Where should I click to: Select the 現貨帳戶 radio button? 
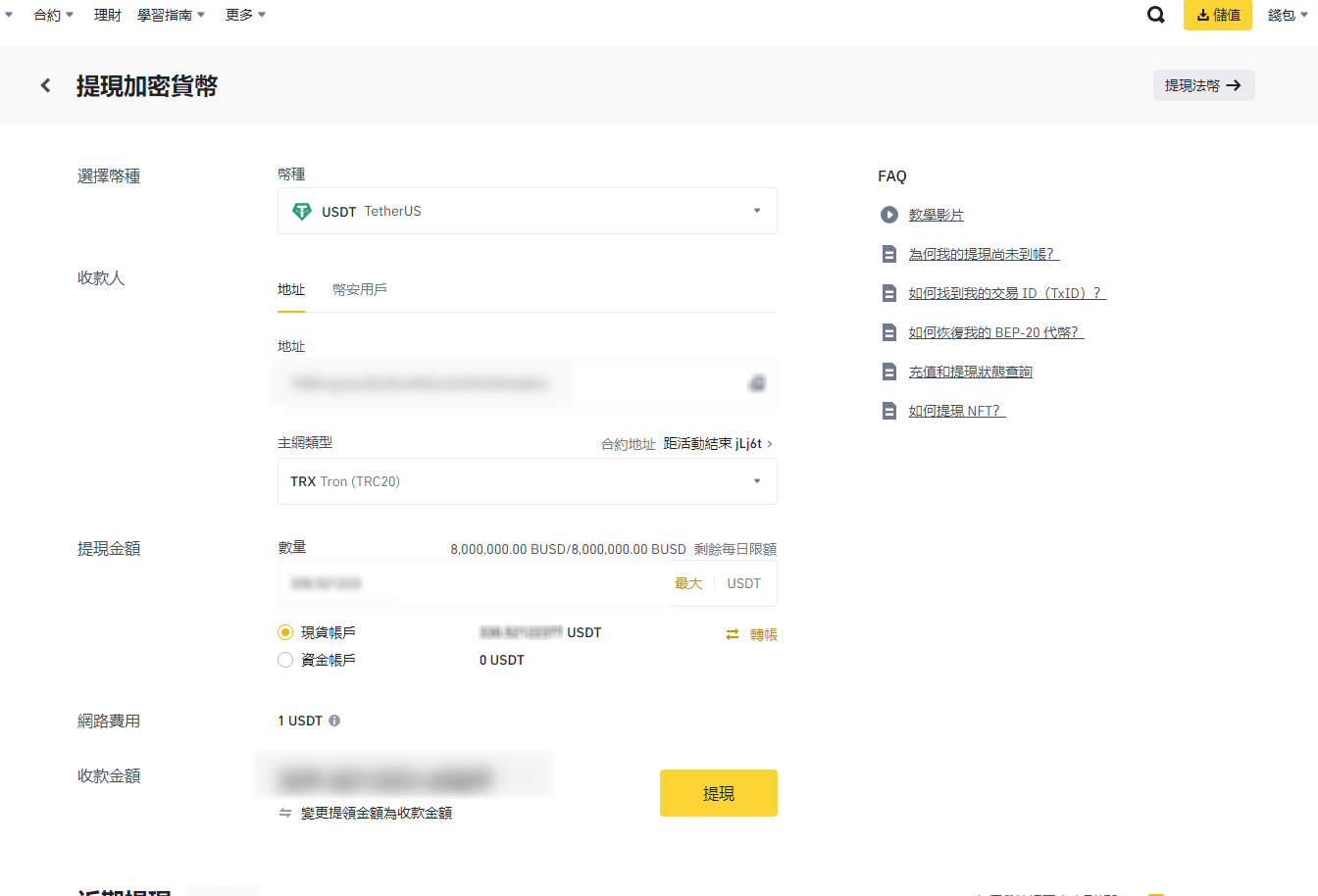click(x=285, y=632)
